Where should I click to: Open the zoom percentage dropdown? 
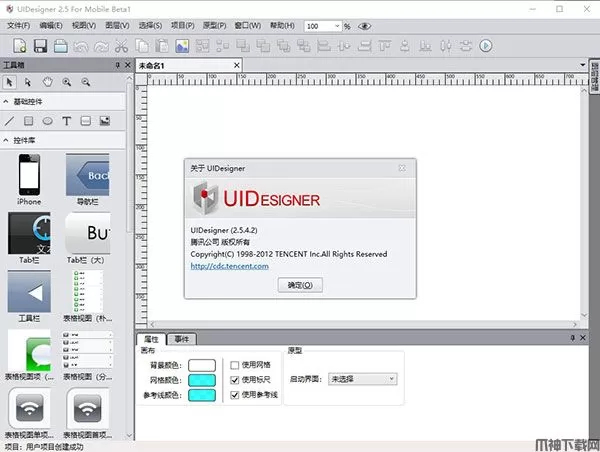pyautogui.click(x=336, y=26)
